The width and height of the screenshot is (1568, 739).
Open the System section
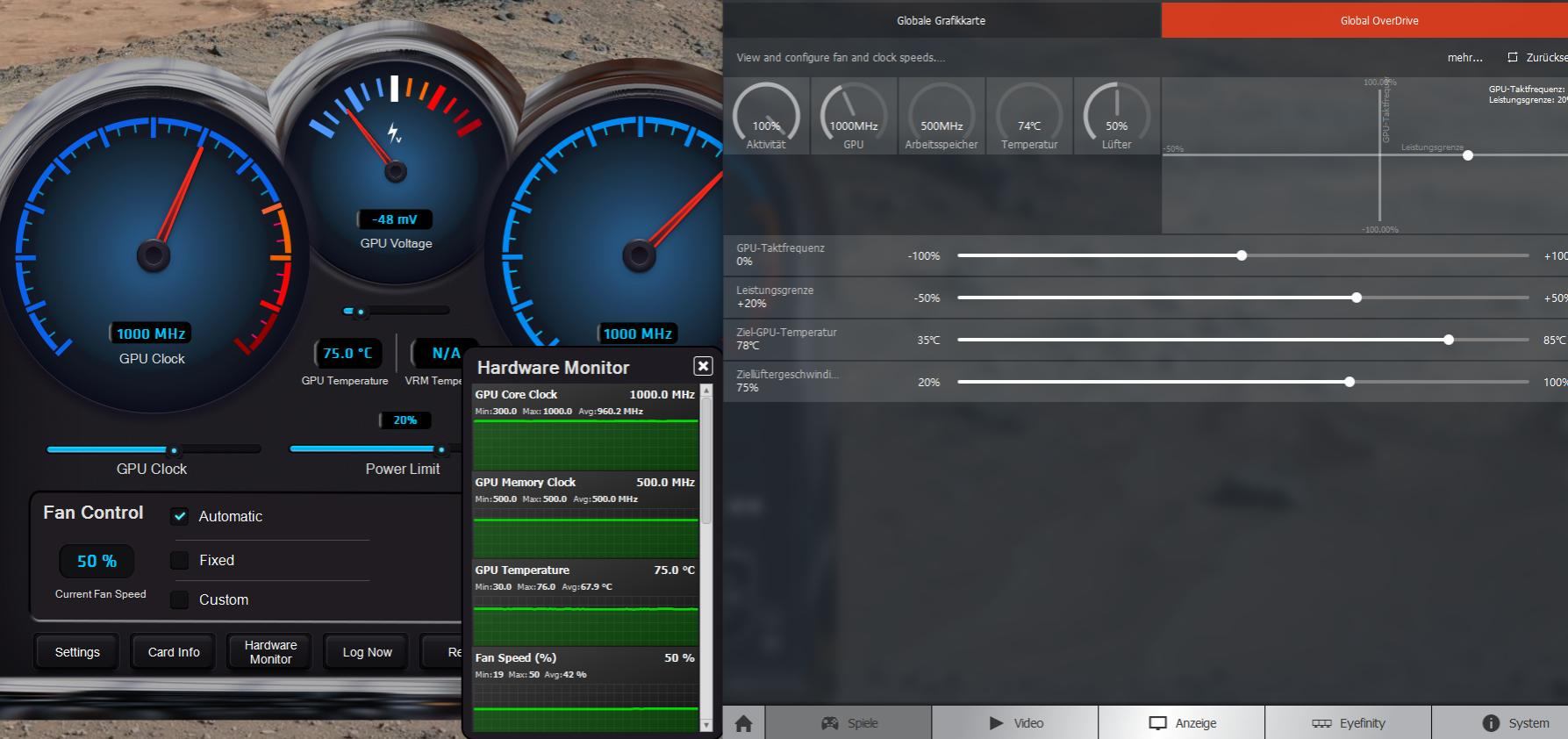pyautogui.click(x=1500, y=723)
